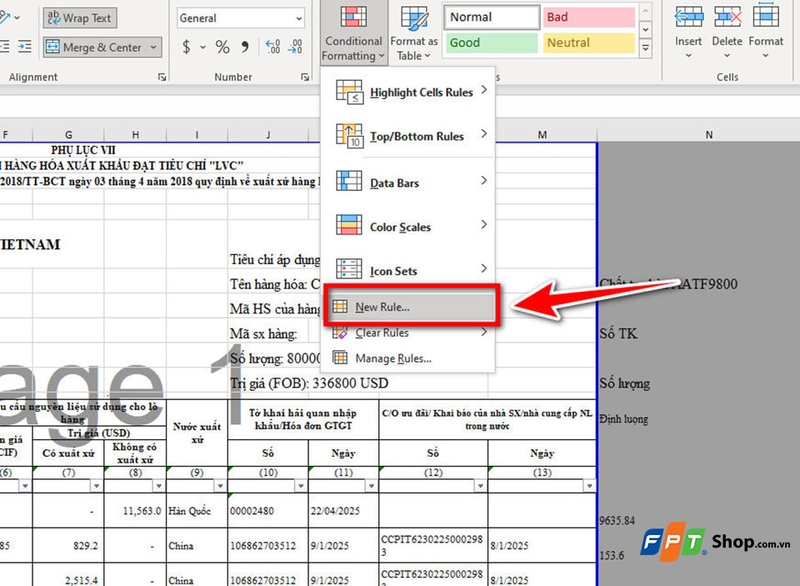
Task: Select column H header
Action: click(x=135, y=135)
